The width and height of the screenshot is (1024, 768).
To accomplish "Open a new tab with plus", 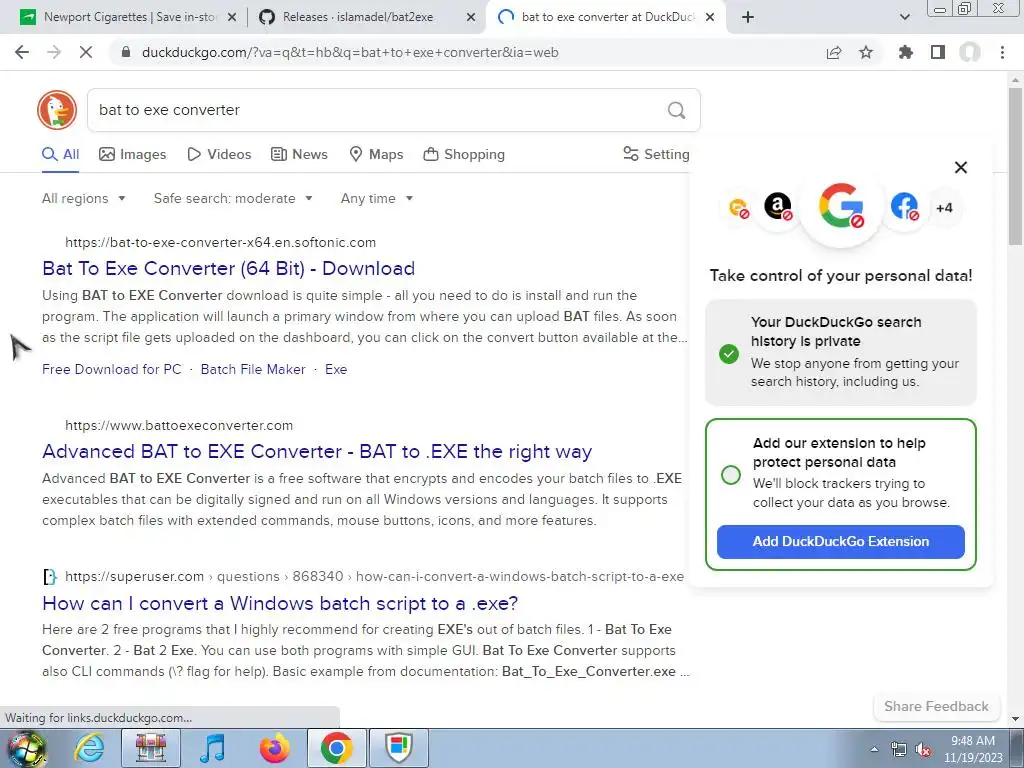I will [x=748, y=17].
